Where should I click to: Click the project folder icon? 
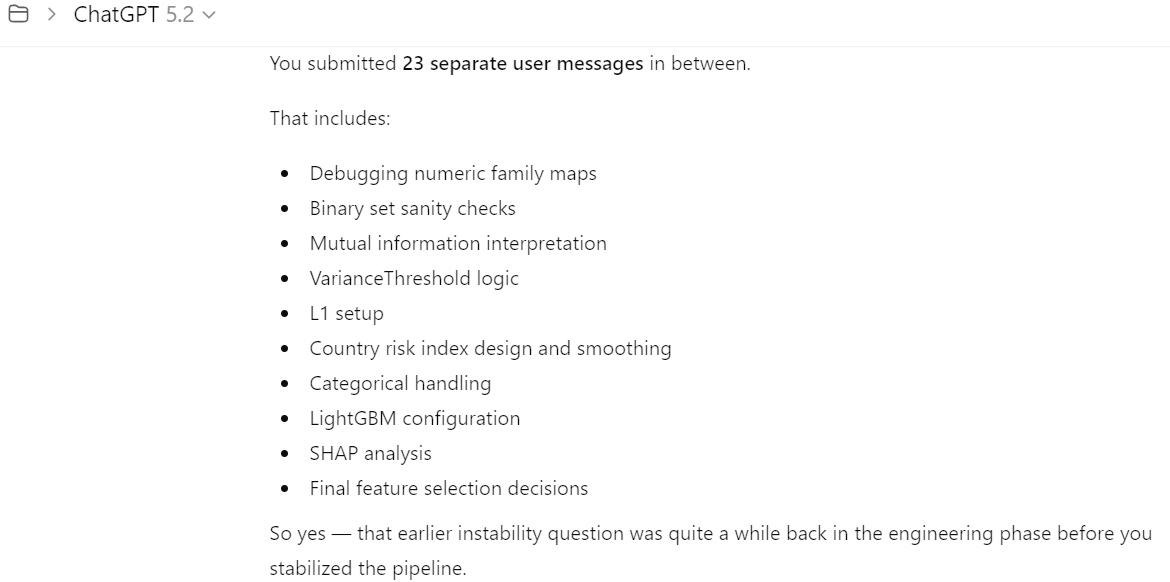(19, 16)
